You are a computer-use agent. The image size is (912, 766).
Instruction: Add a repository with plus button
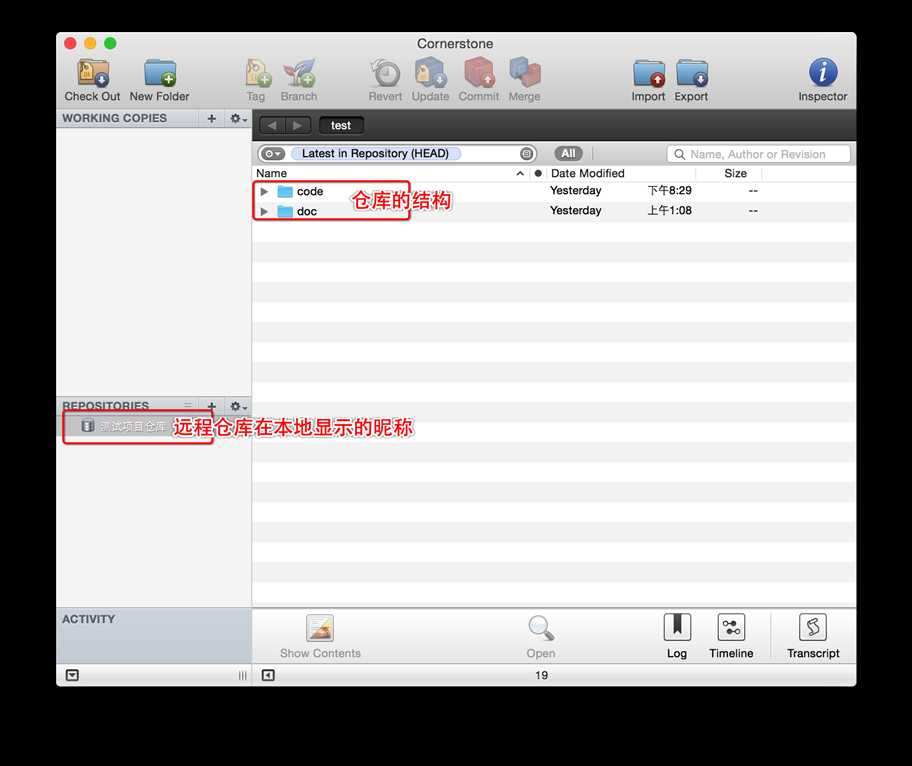pos(212,406)
